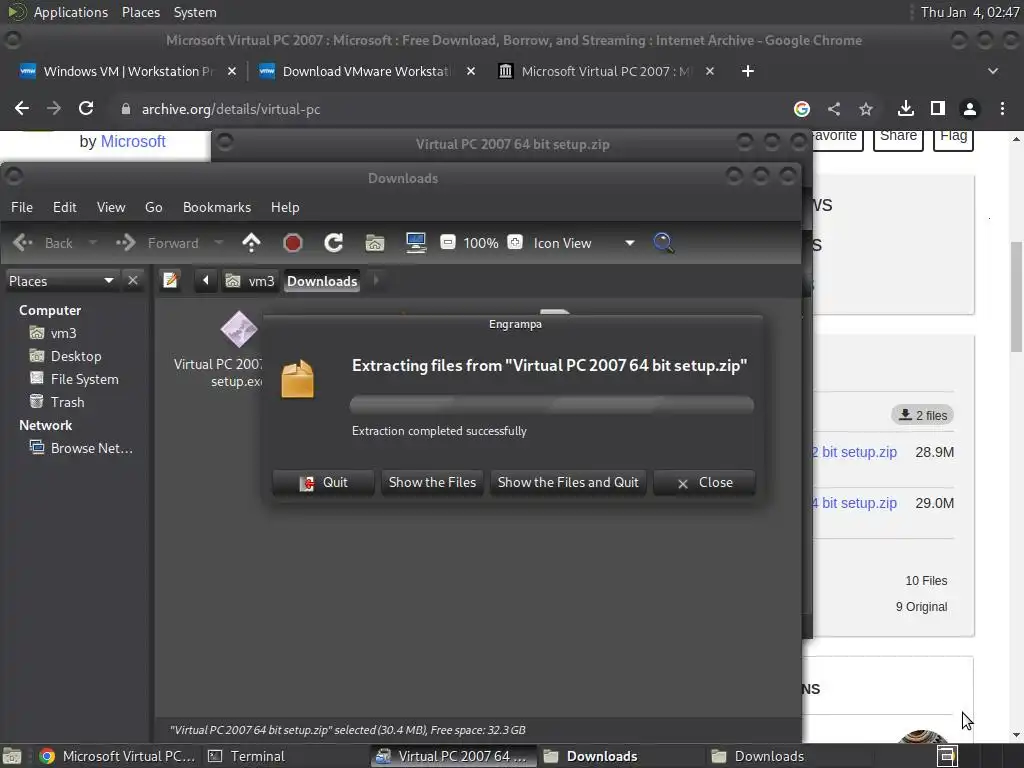
Task: Reload the Downloads folder view
Action: 334,243
